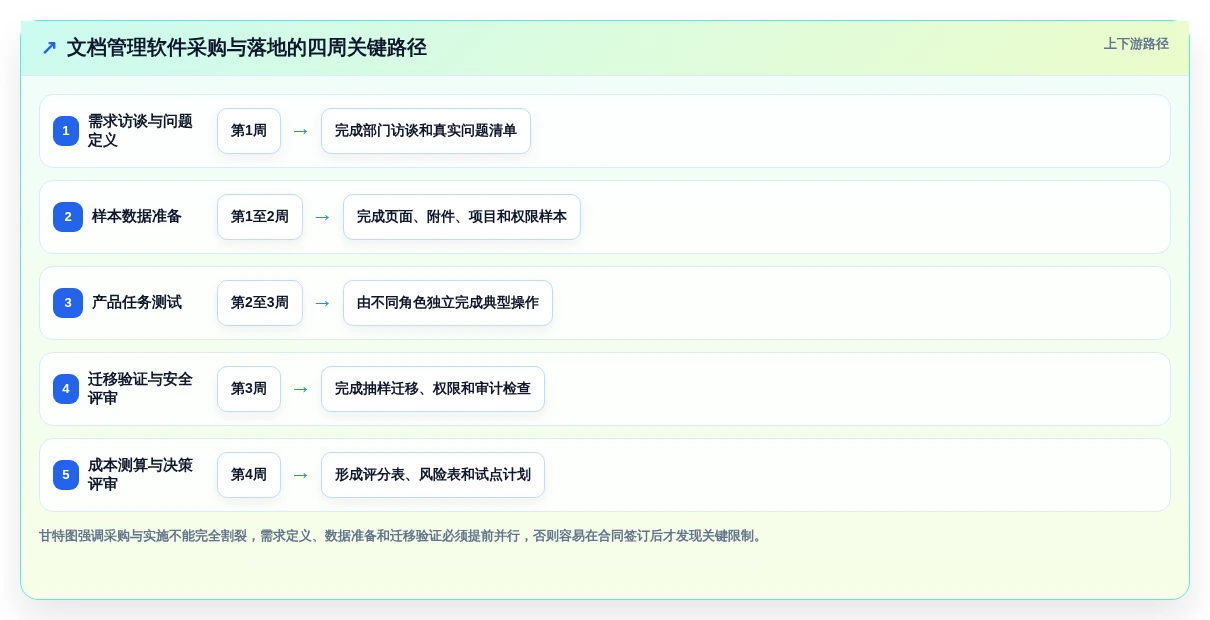Click the arrow after 第3周
The height and width of the screenshot is (620, 1210).
(x=301, y=389)
